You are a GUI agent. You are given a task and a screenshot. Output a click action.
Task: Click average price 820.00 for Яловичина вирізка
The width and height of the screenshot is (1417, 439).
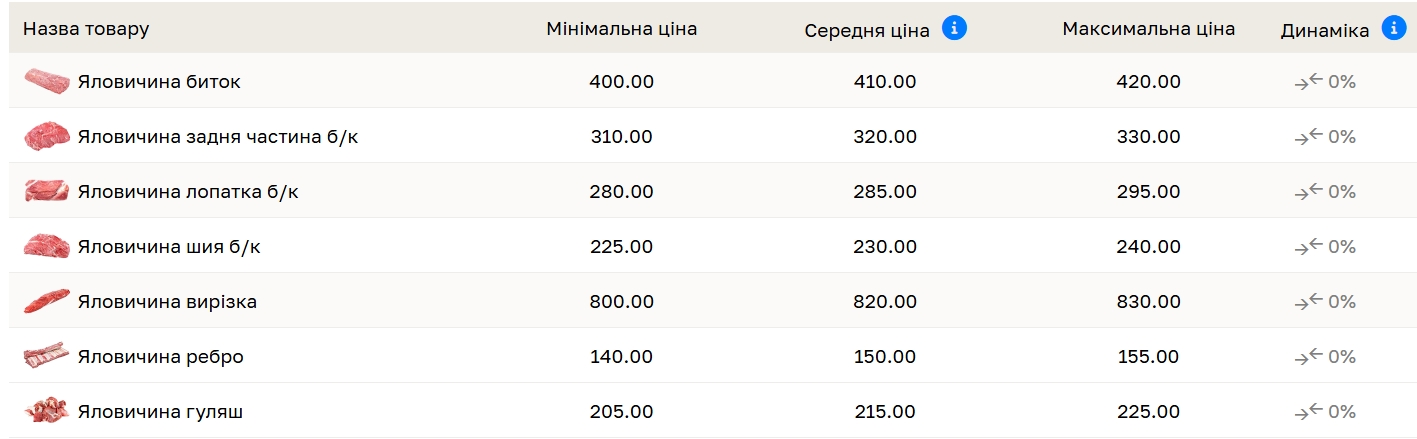(885, 301)
